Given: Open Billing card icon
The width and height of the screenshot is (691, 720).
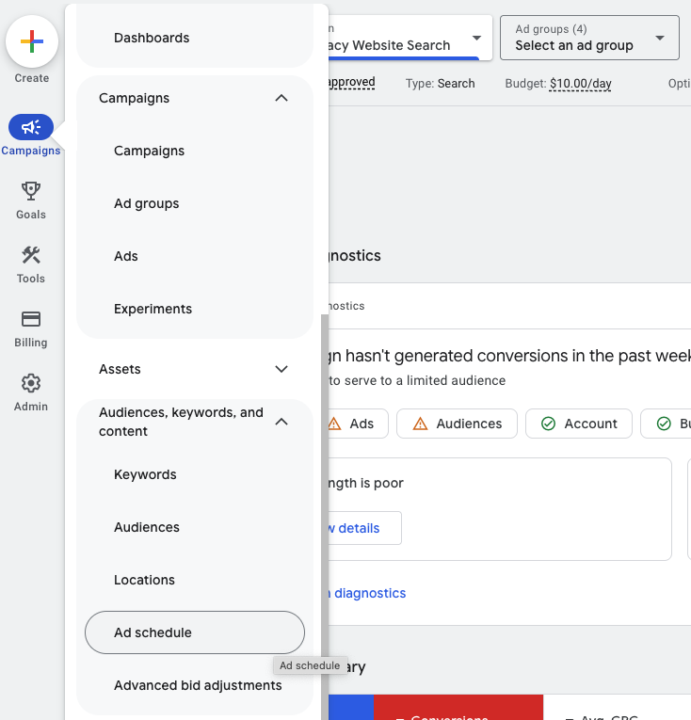Looking at the screenshot, I should tap(31, 319).
